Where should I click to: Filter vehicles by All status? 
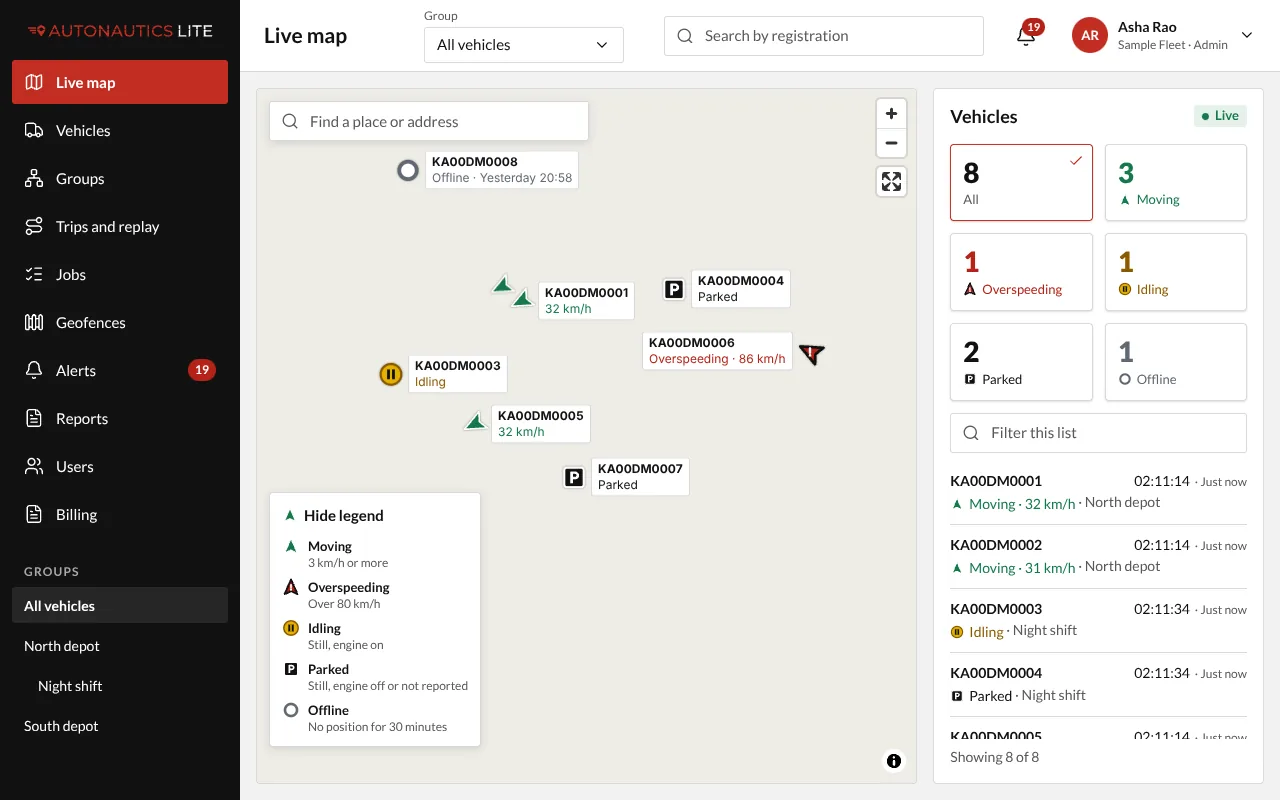coord(1021,182)
